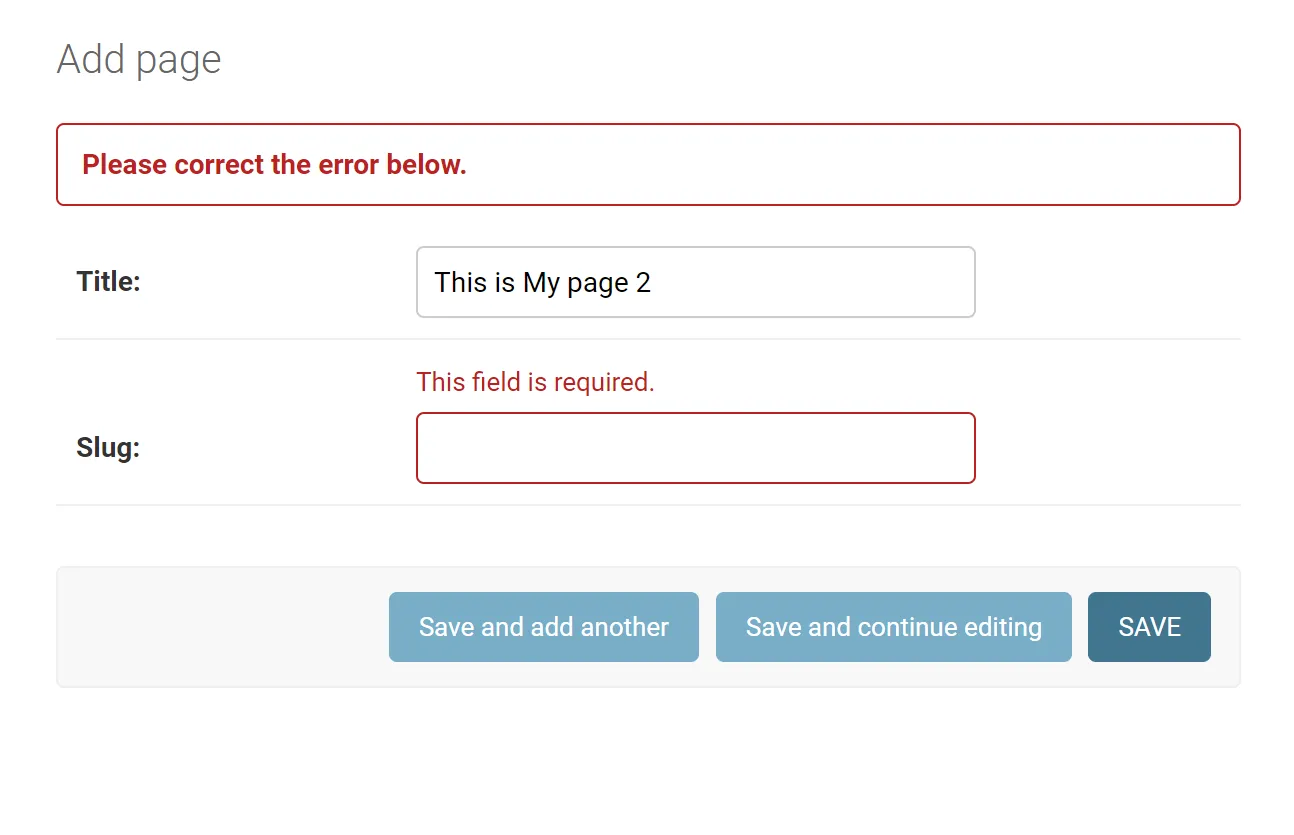Click the bold Slug: label
The height and width of the screenshot is (835, 1294).
pos(108,448)
